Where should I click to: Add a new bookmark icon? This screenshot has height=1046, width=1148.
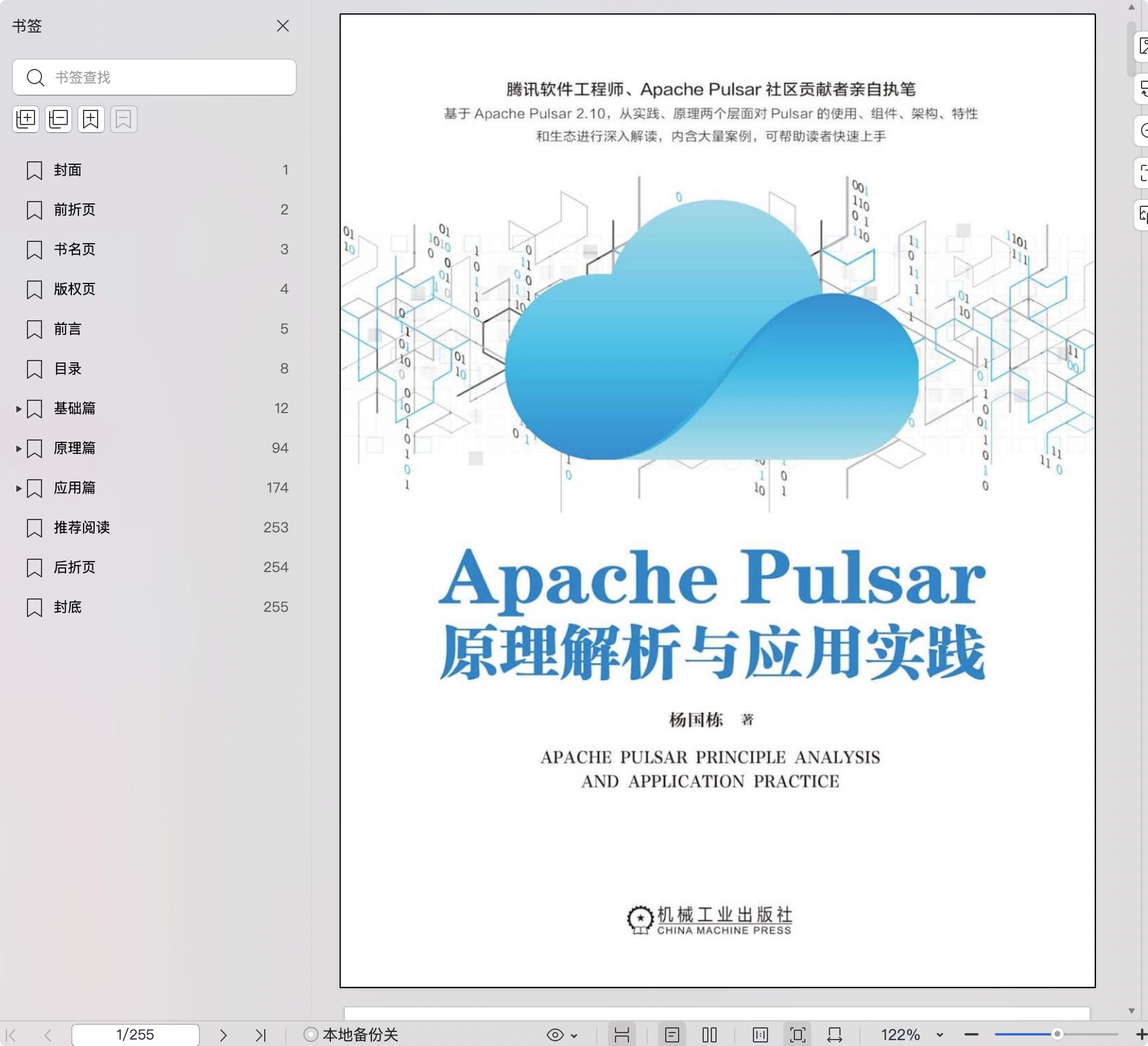(91, 119)
